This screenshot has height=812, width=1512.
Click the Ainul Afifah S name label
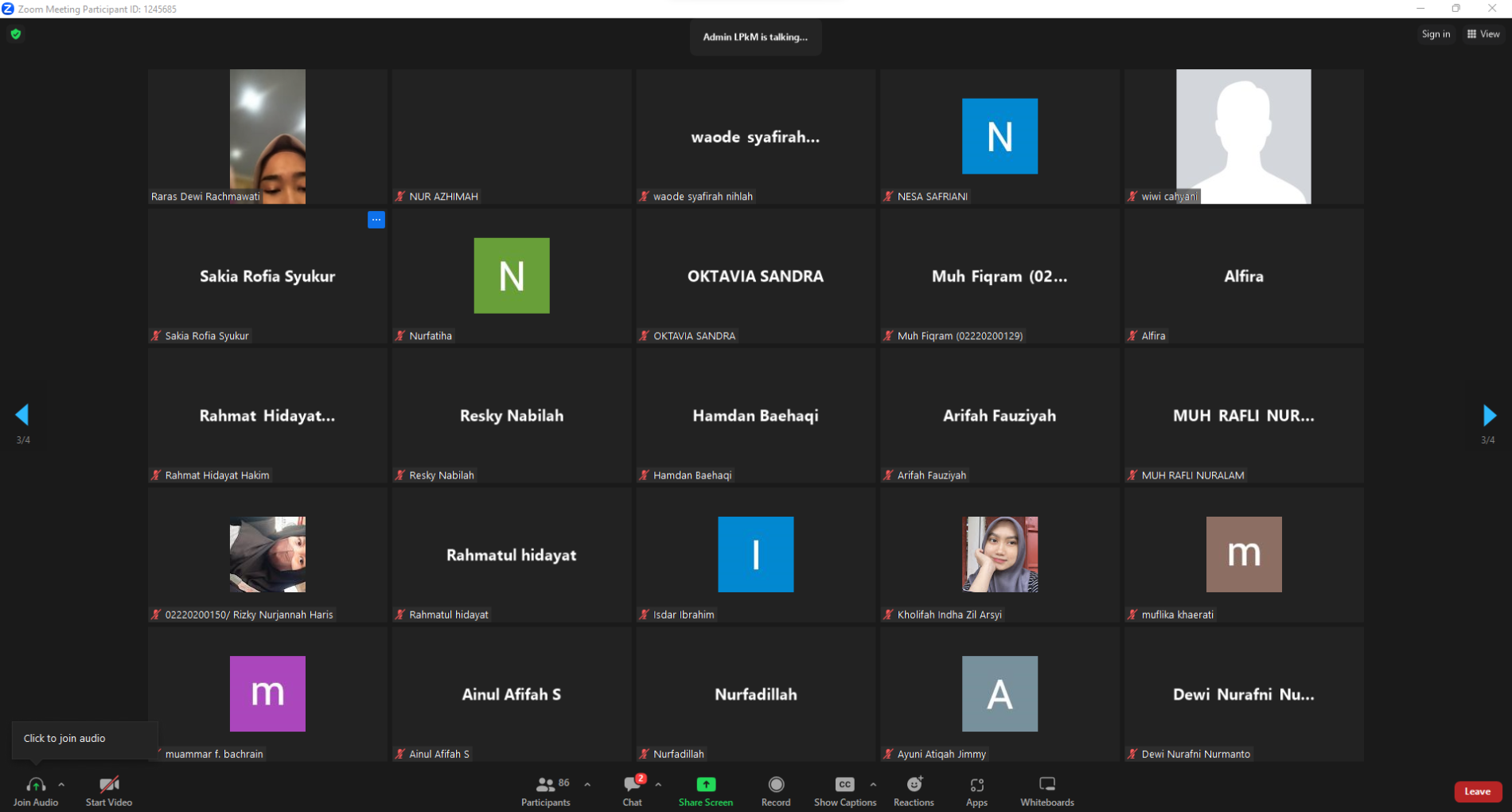click(439, 754)
